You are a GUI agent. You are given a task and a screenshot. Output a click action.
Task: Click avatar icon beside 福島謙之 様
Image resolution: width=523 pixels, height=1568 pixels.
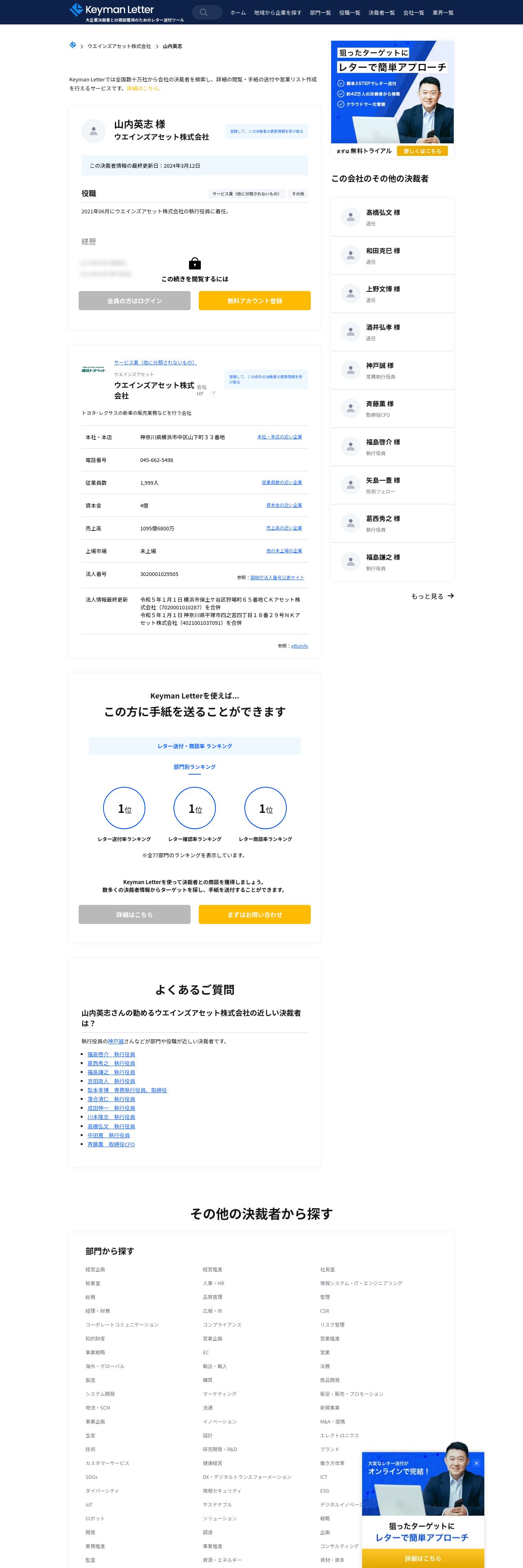click(351, 562)
